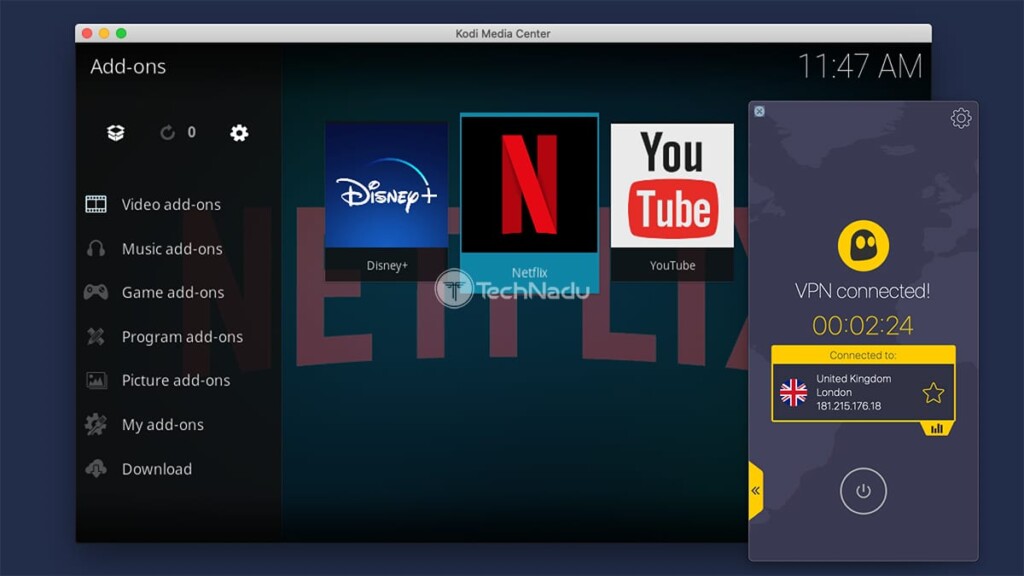Open VPN settings gear icon

click(961, 118)
